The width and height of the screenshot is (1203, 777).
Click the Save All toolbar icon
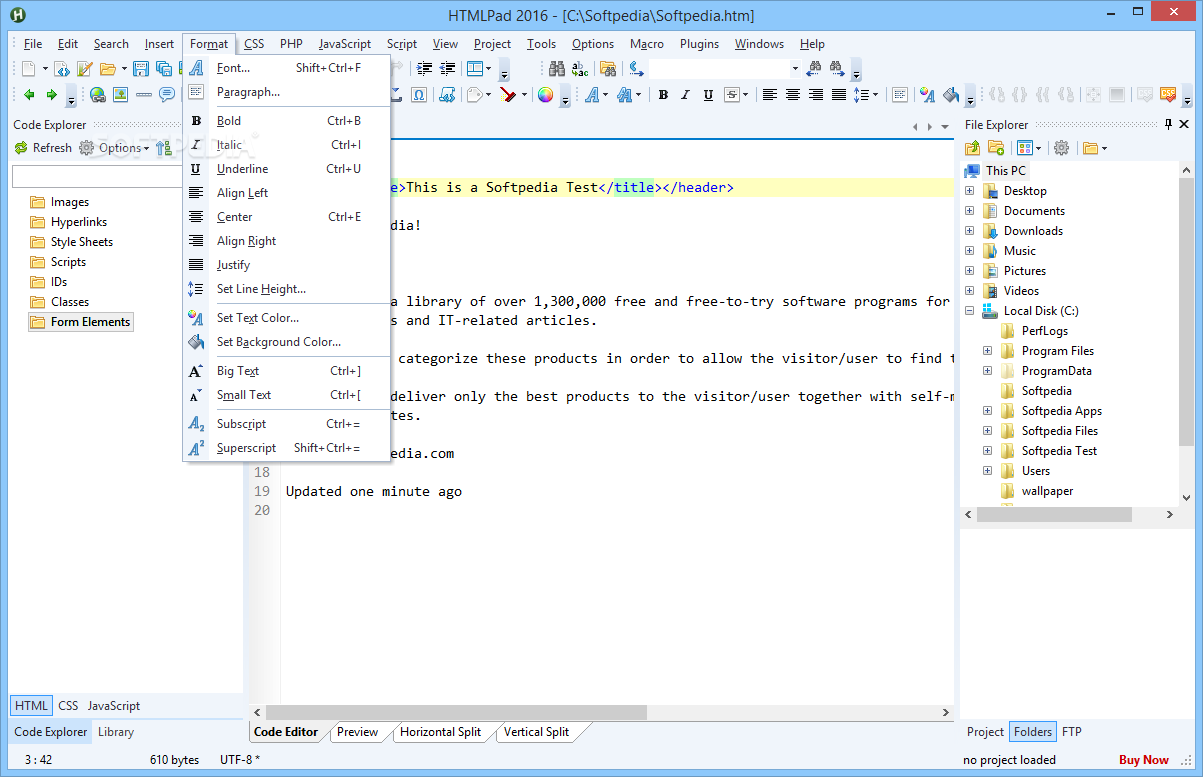tap(163, 69)
